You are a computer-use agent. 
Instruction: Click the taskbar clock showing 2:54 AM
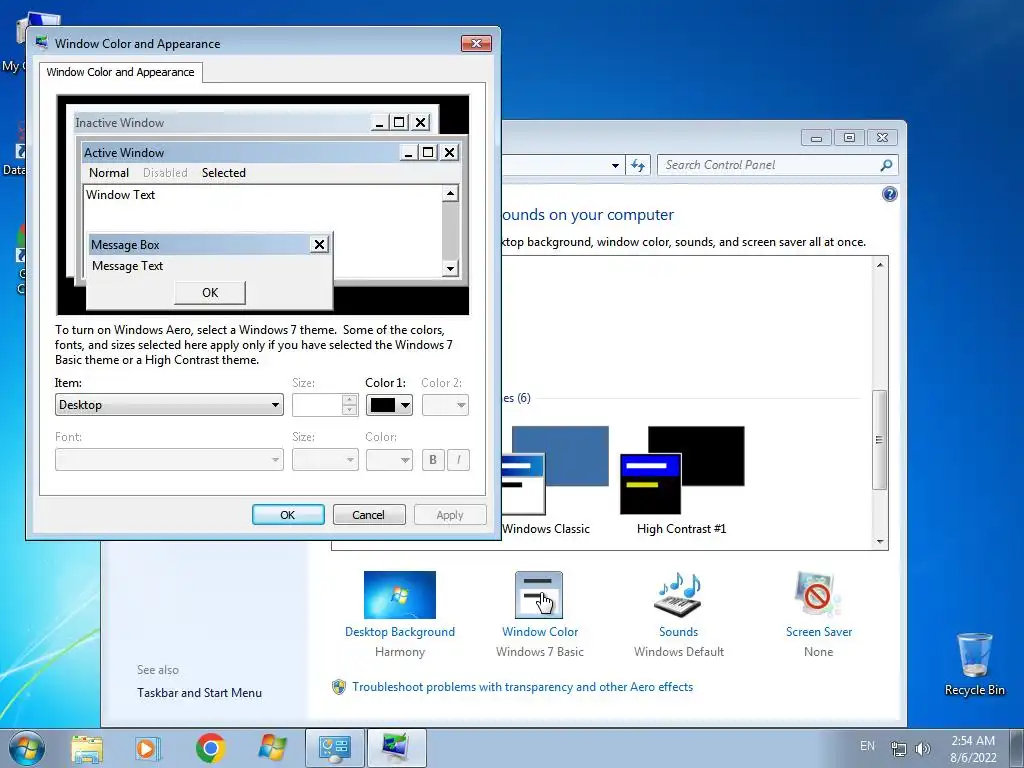[973, 748]
